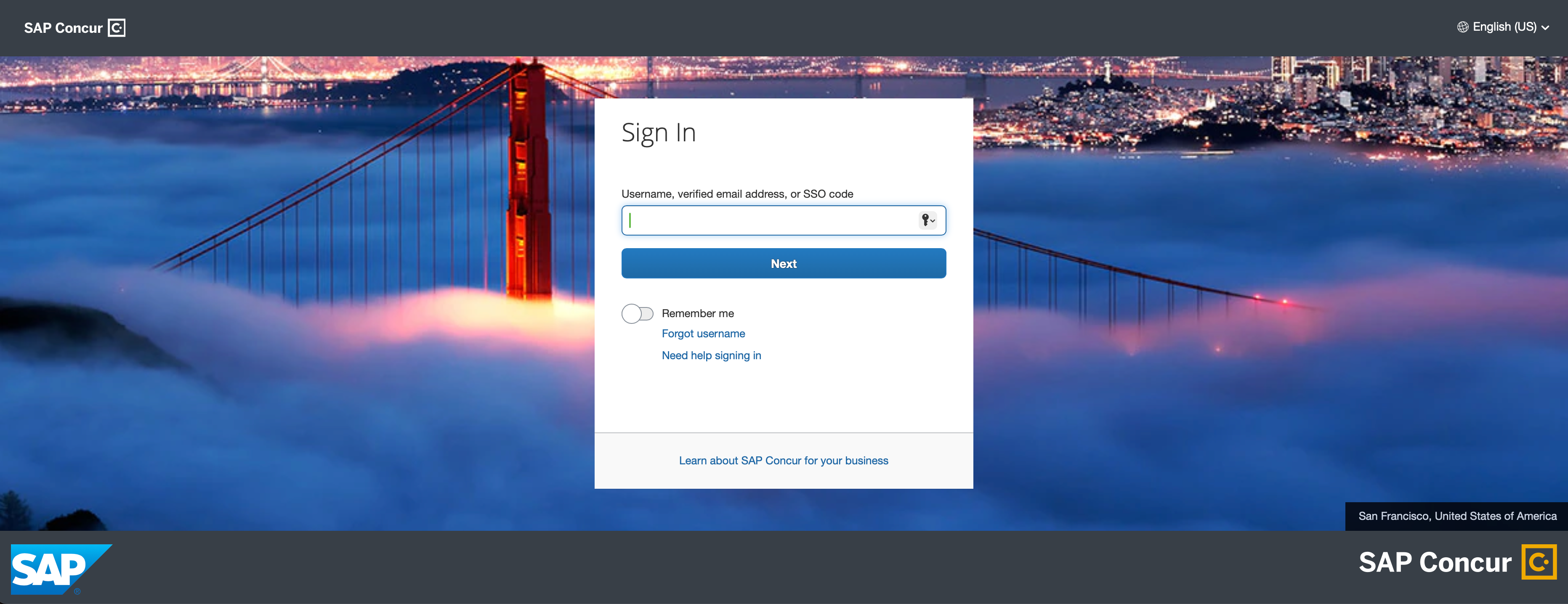
Task: Click the Concur 'C' icon top left
Action: [x=117, y=27]
